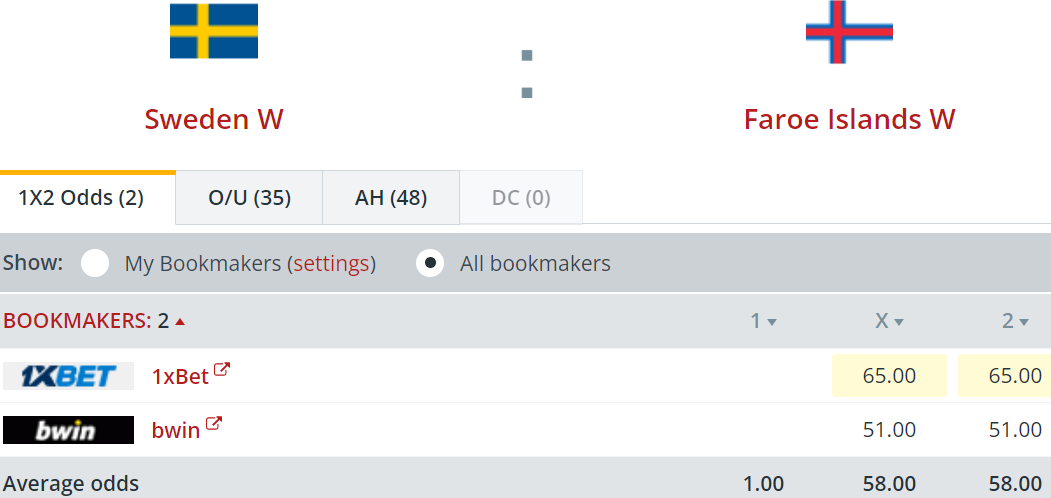This screenshot has width=1051, height=498.
Task: Switch to the O/U (35) tab
Action: 249,198
